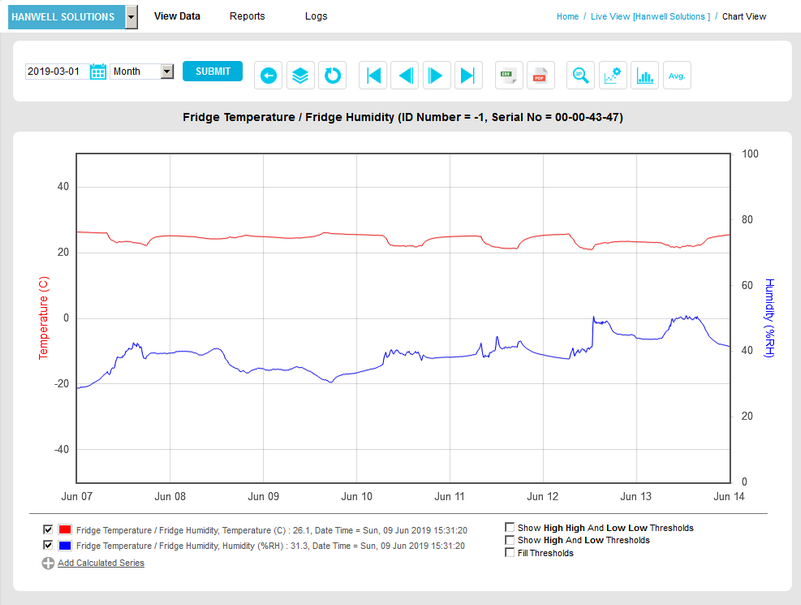Click the stacked layers toolbar icon
The height and width of the screenshot is (605, 801).
point(300,75)
